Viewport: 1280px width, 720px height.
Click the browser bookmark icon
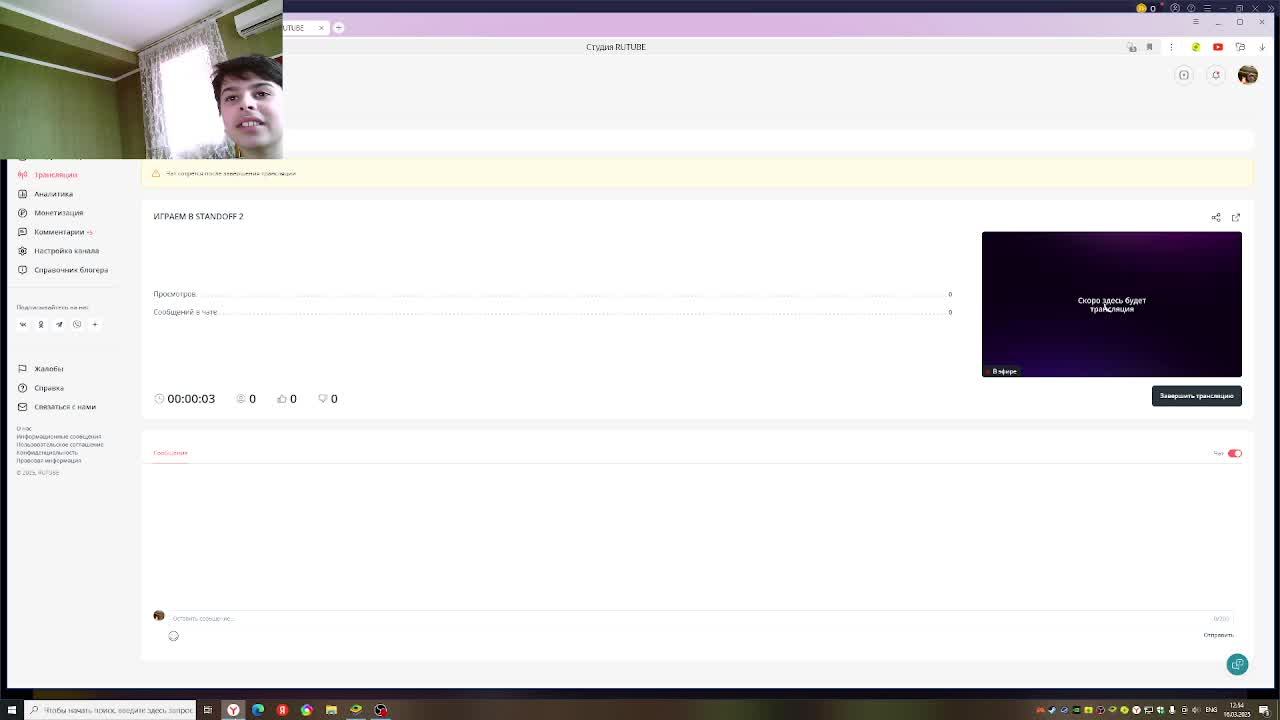(1149, 47)
